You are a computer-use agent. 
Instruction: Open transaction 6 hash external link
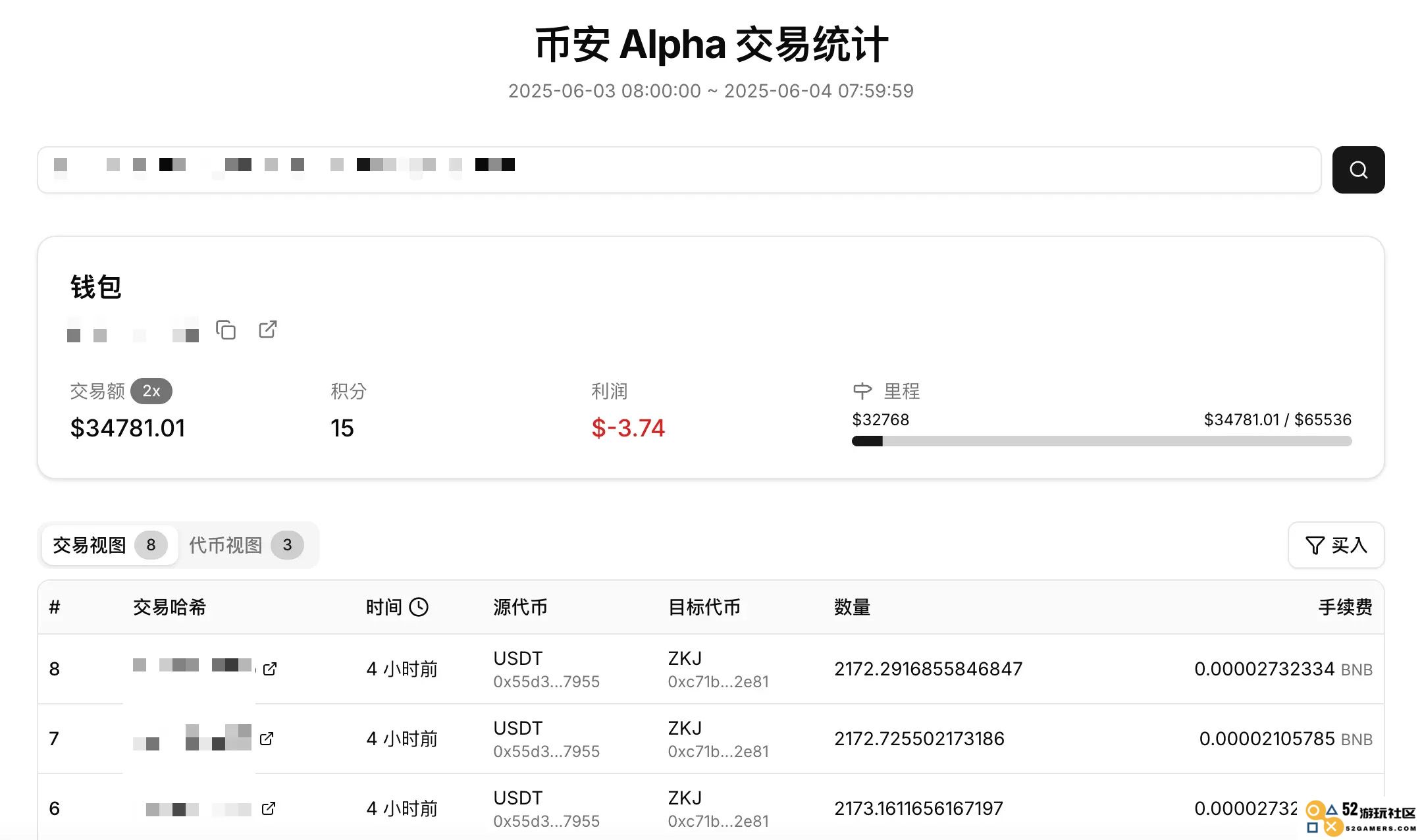click(268, 808)
